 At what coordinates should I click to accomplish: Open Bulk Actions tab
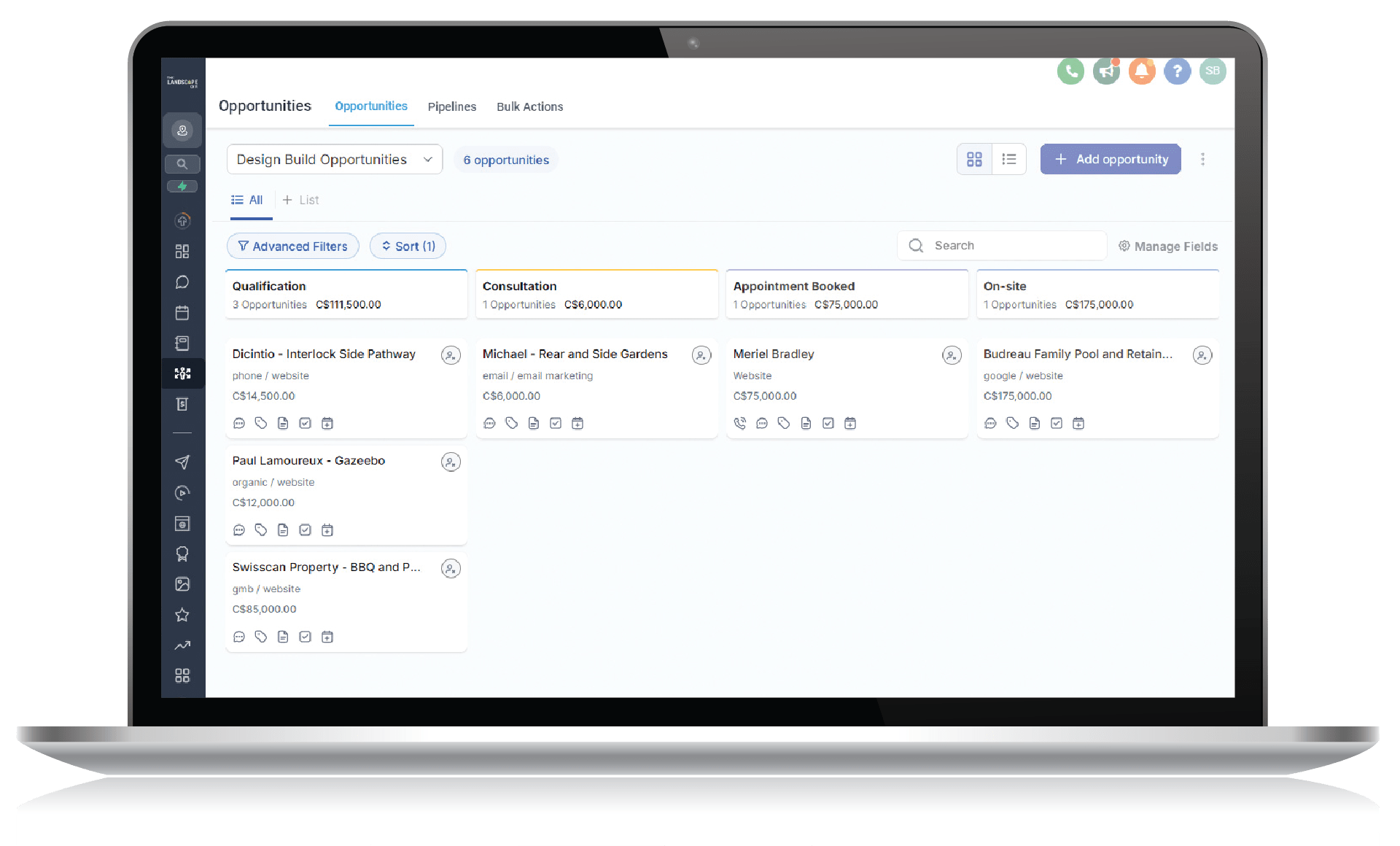529,106
